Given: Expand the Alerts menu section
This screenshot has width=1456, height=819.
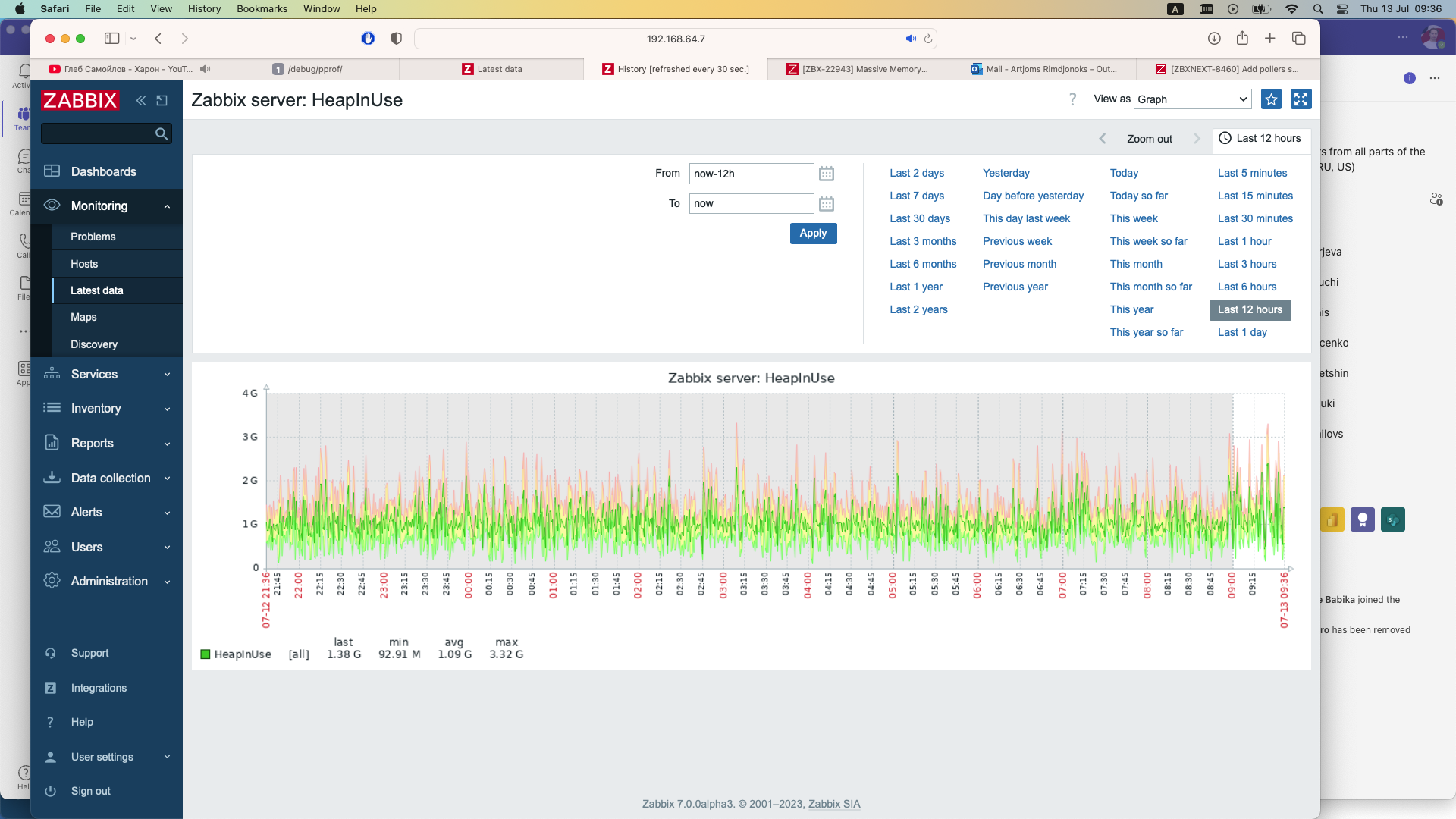Looking at the screenshot, I should coord(167,513).
